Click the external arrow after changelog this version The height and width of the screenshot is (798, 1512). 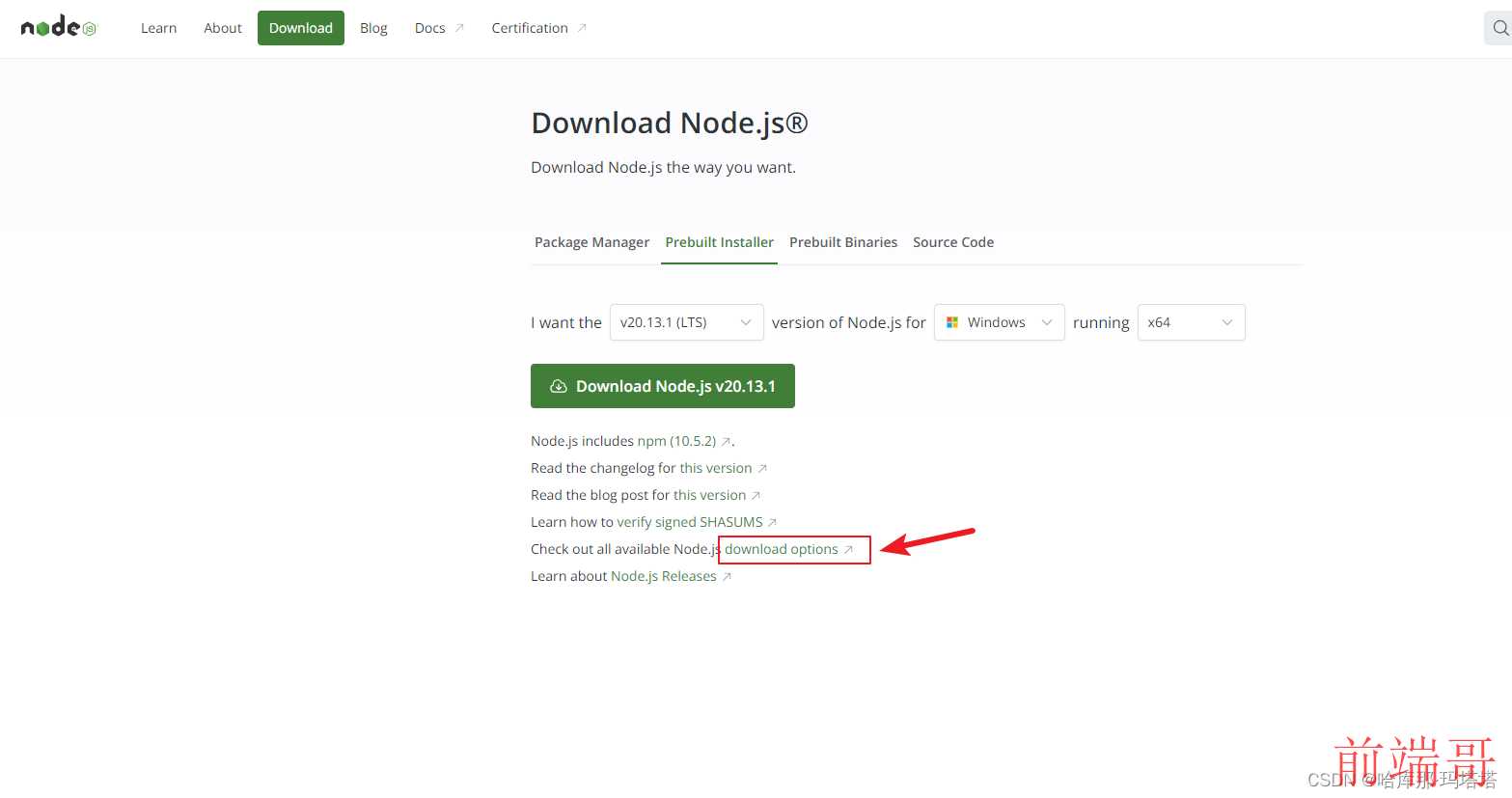(762, 469)
